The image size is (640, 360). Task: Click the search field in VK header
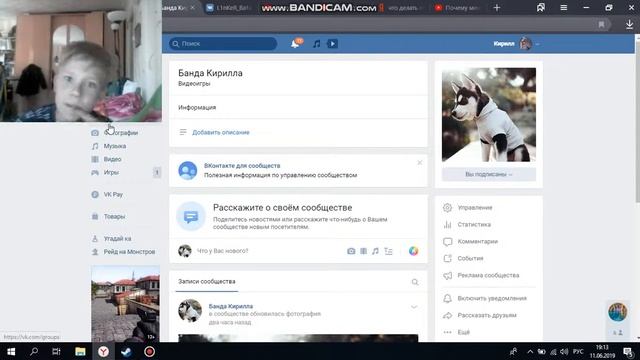pyautogui.click(x=223, y=44)
